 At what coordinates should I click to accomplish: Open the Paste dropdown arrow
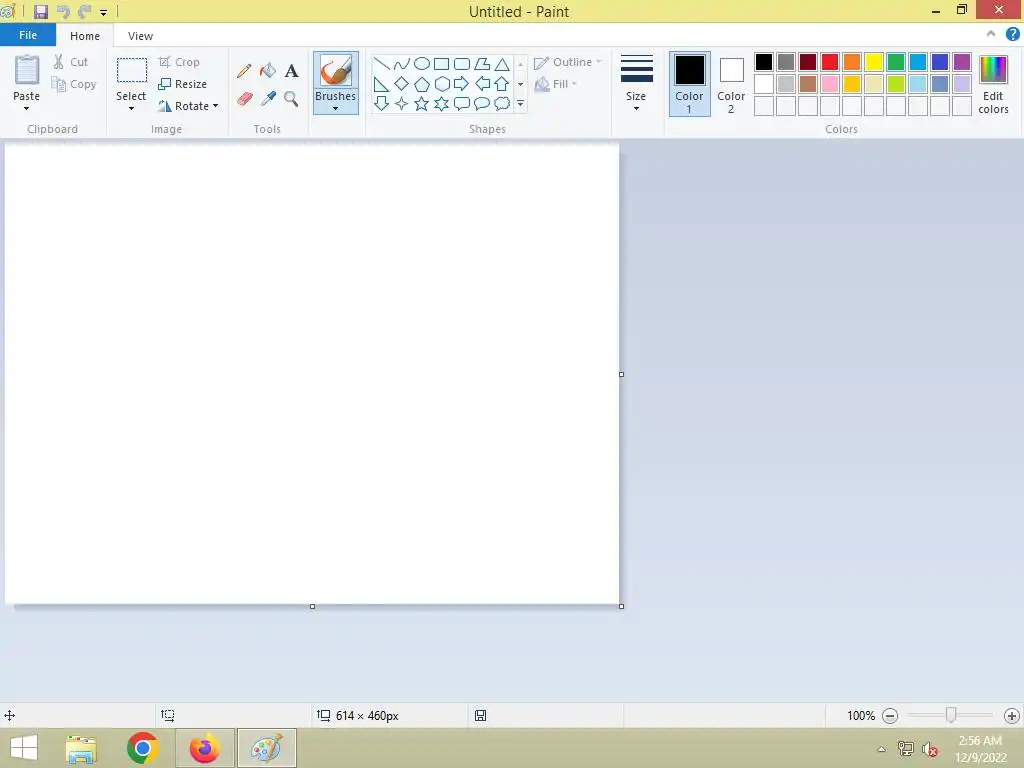pos(26,108)
